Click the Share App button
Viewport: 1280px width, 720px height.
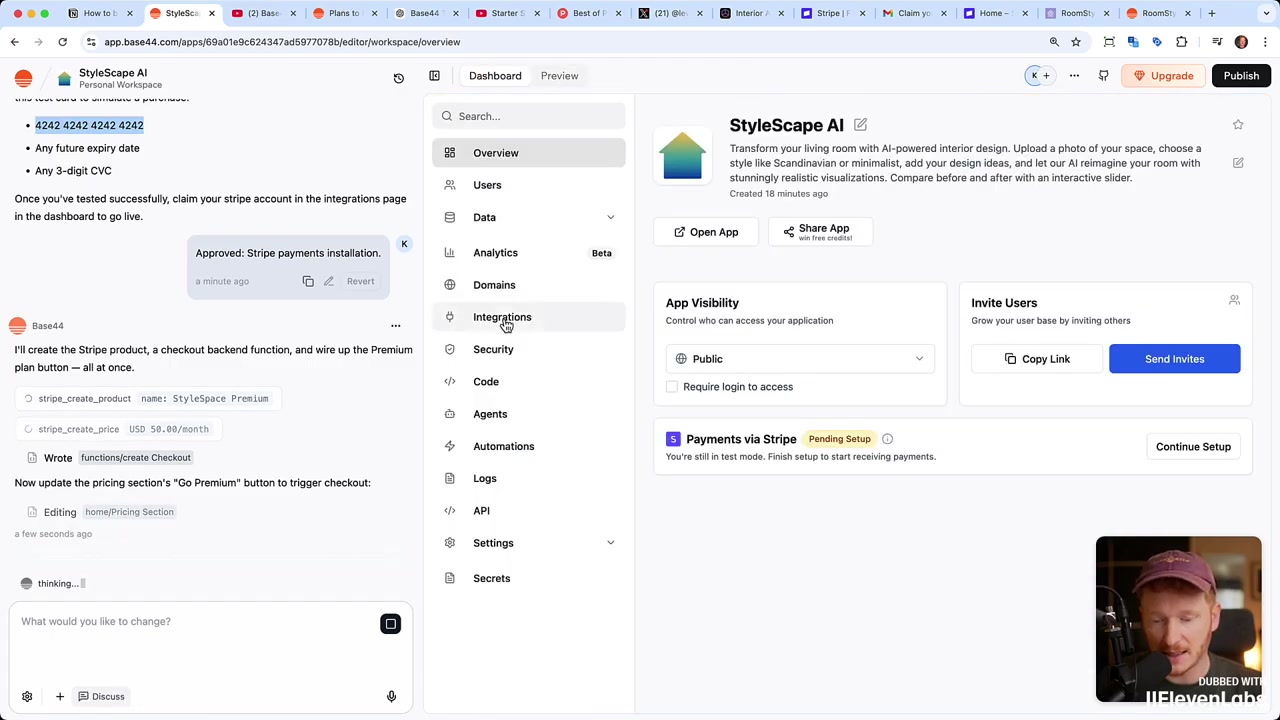click(x=821, y=232)
